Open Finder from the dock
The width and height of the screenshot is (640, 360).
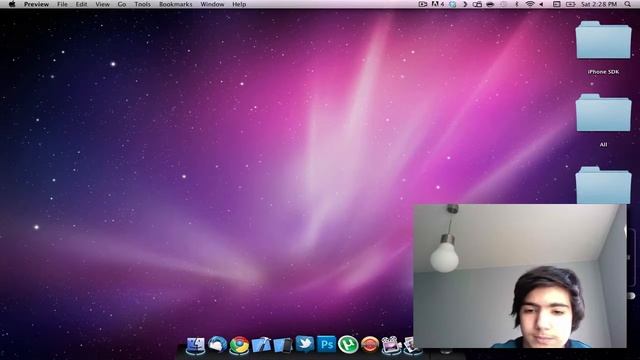[196, 345]
